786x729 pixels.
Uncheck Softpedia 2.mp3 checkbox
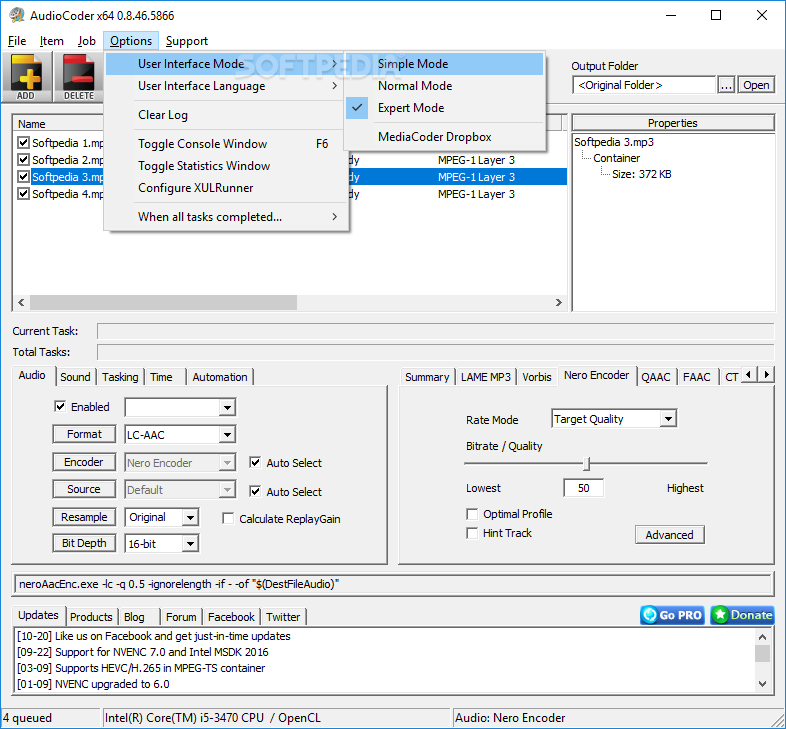click(x=23, y=159)
